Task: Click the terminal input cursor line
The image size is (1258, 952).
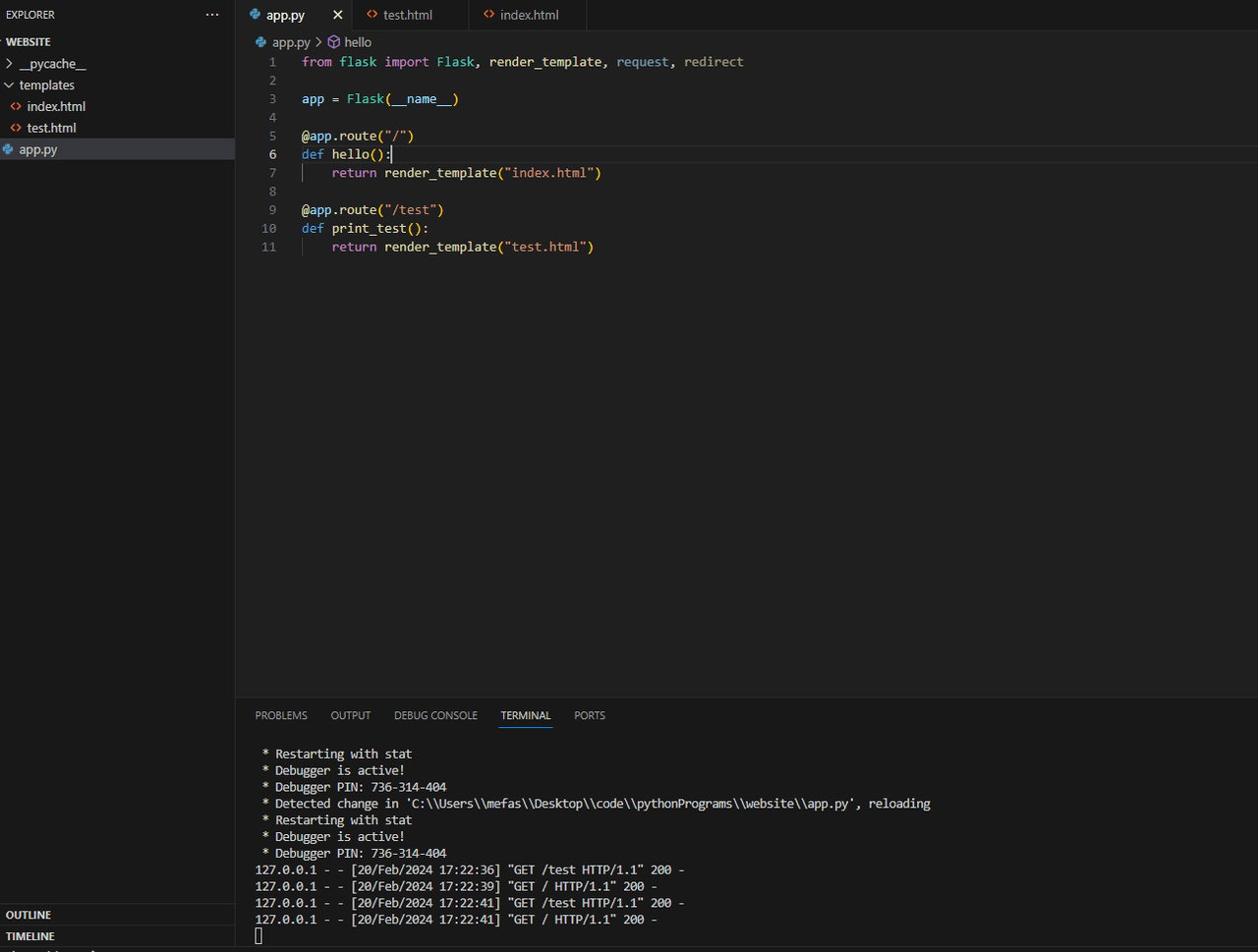Action: (259, 936)
